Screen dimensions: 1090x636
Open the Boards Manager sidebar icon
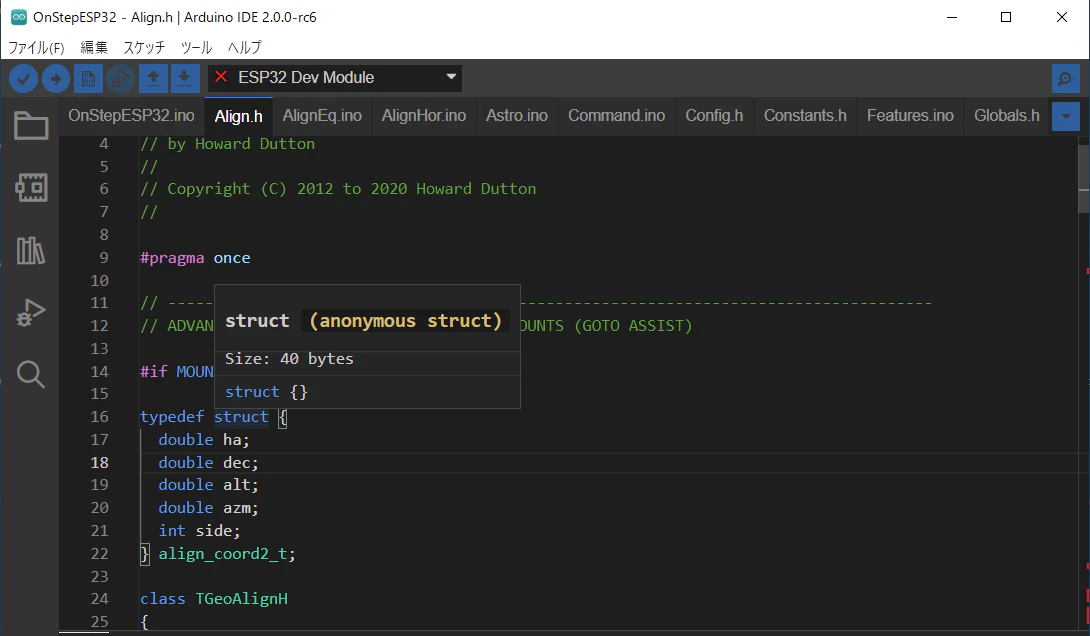[31, 188]
